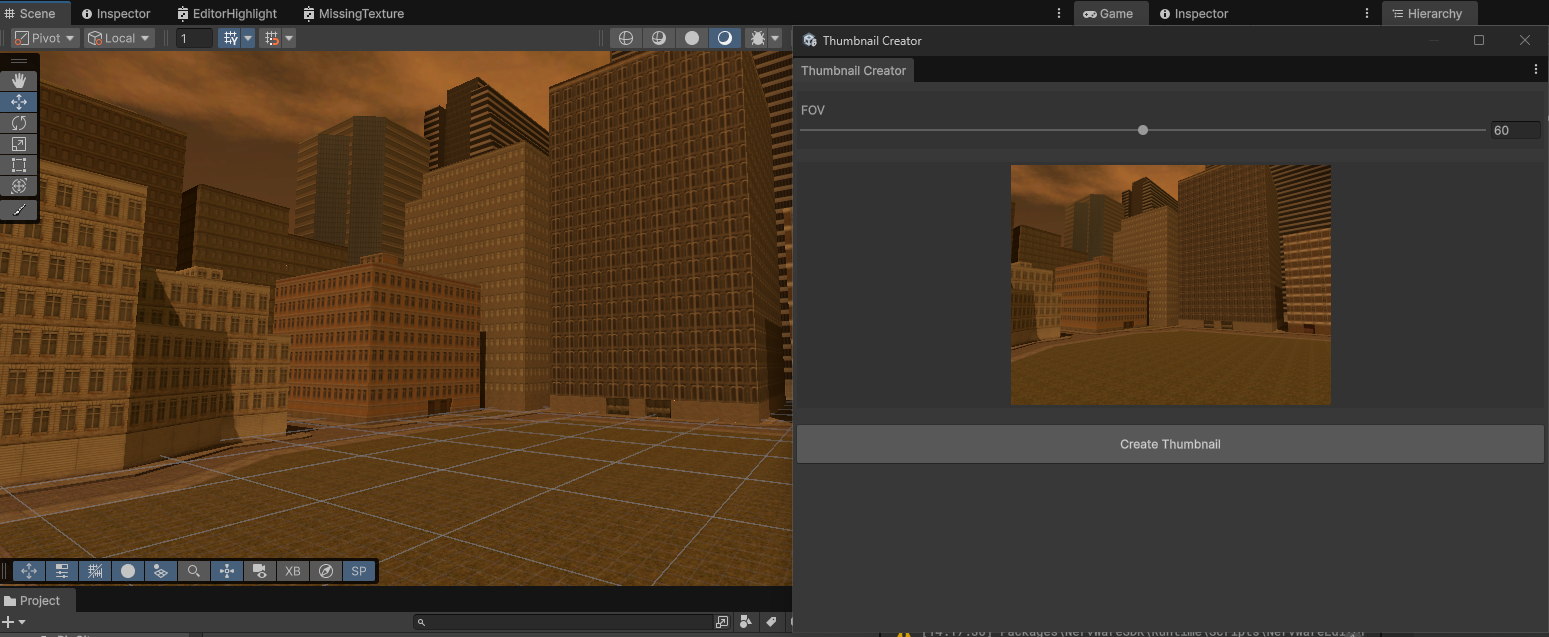Click the Create Thumbnail button
The image size is (1549, 637).
point(1170,444)
